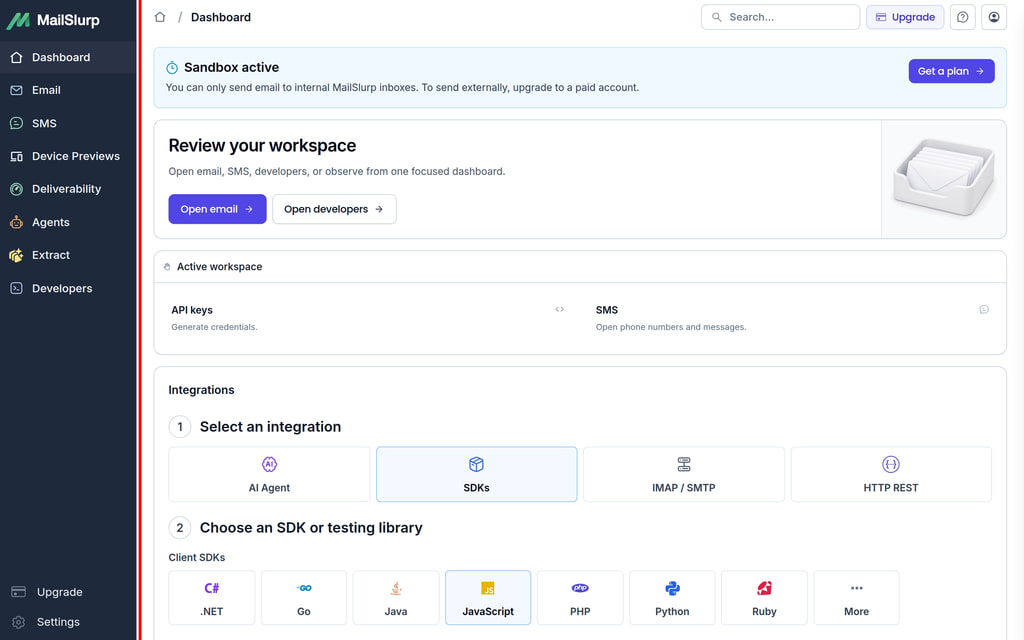Click the Dashboard breadcrumb text
Image resolution: width=1024 pixels, height=640 pixels.
pyautogui.click(x=221, y=17)
